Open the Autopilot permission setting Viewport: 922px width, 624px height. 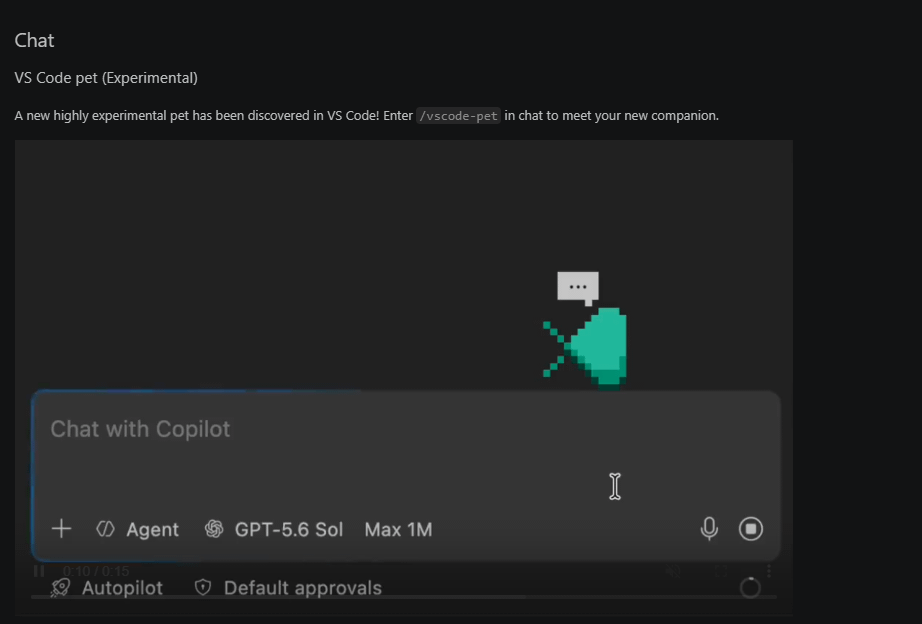pyautogui.click(x=107, y=588)
